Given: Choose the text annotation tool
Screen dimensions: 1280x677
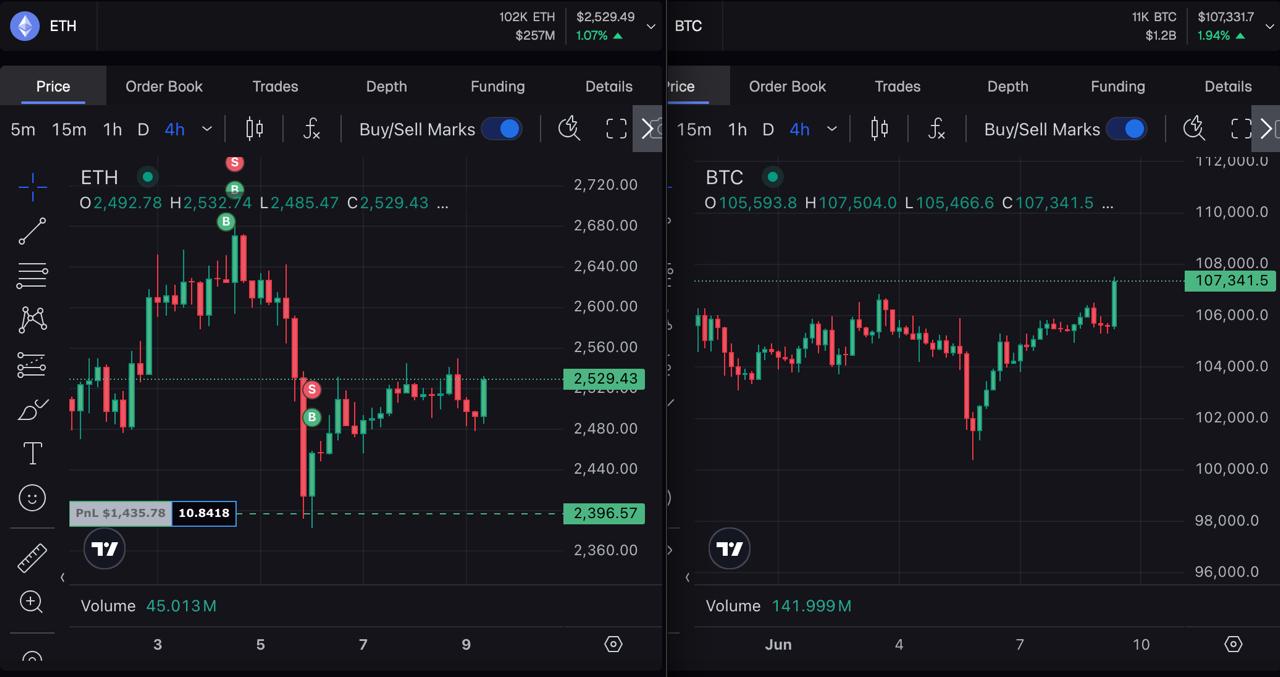Looking at the screenshot, I should point(32,453).
